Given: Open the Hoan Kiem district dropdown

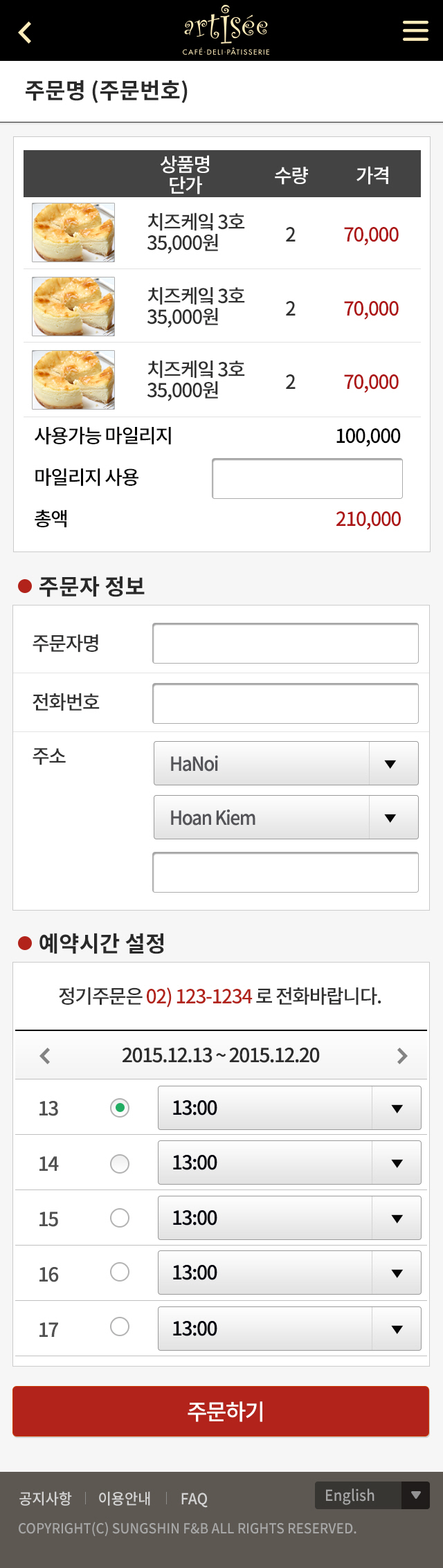Looking at the screenshot, I should pyautogui.click(x=286, y=817).
